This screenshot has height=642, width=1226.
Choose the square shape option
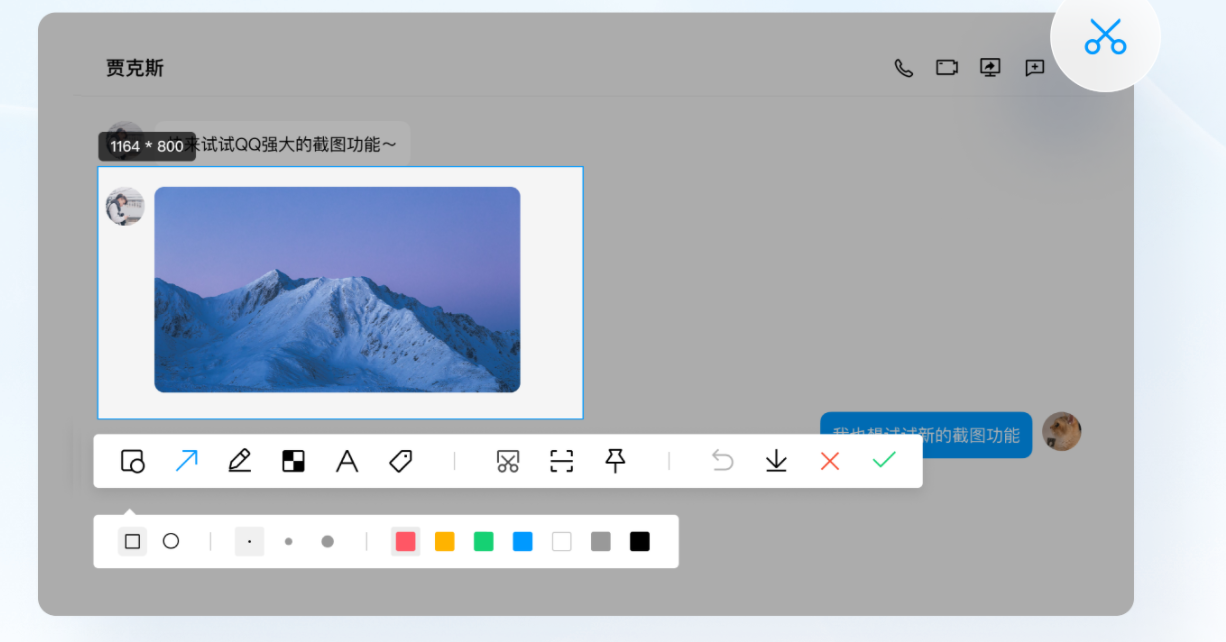click(x=132, y=541)
